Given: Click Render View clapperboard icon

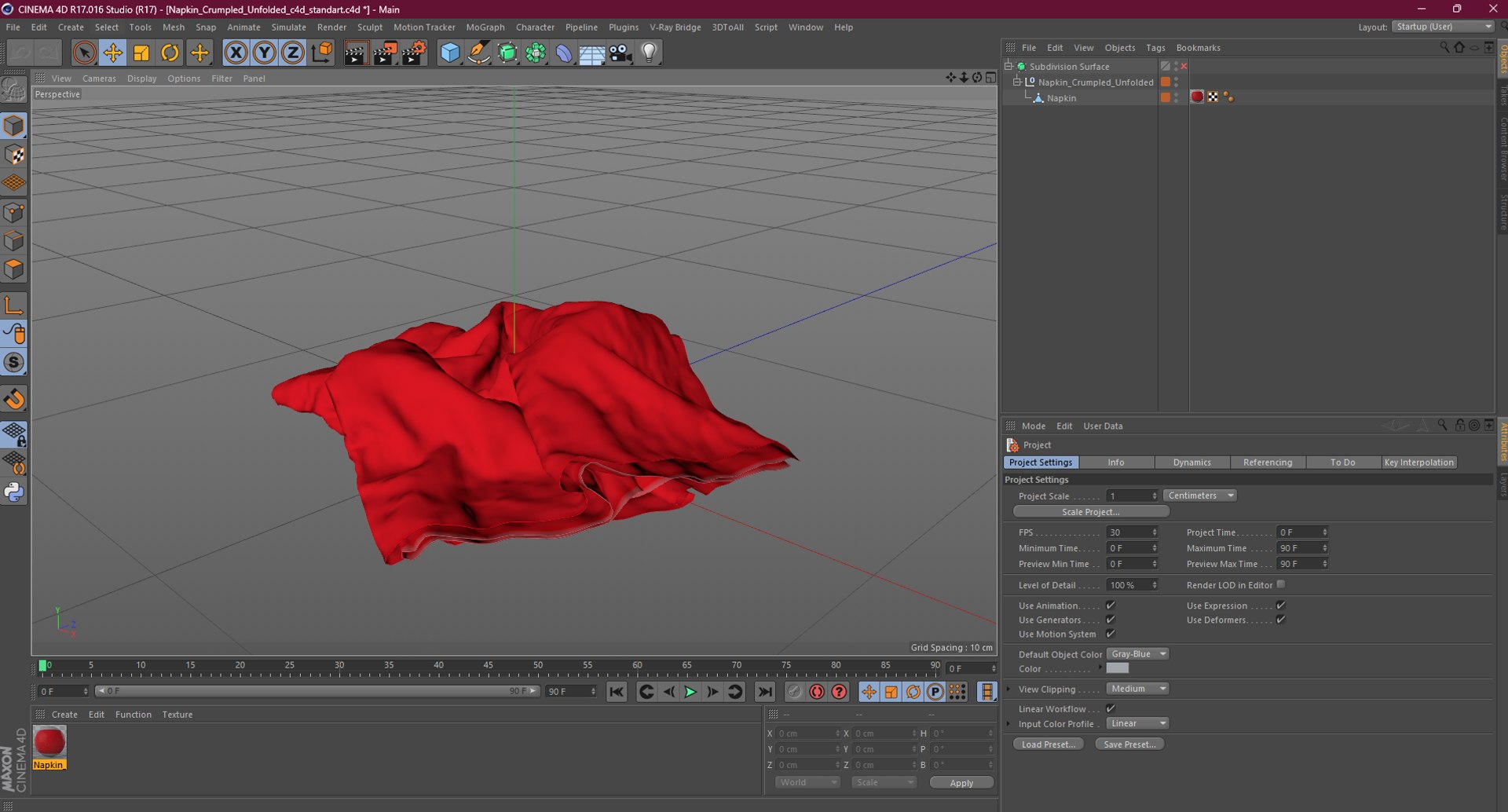Looking at the screenshot, I should tap(356, 53).
